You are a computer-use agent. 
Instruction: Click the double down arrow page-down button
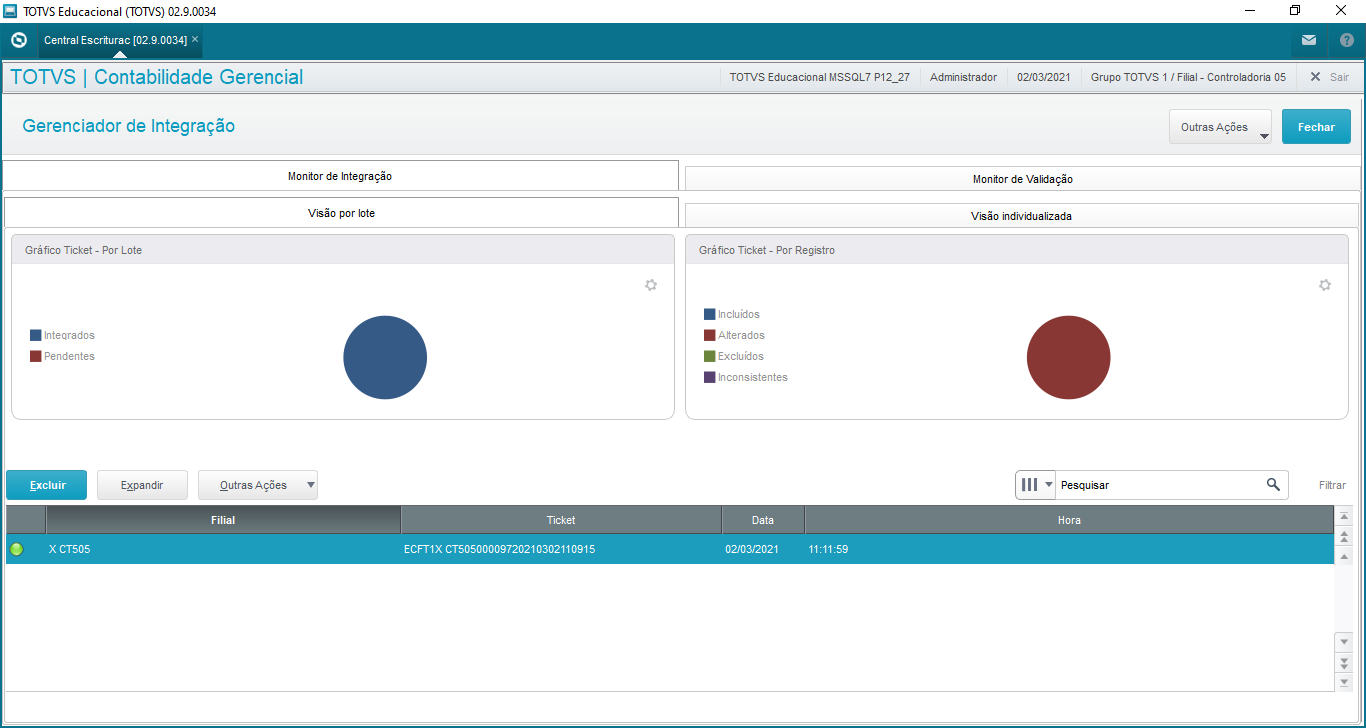pos(1344,661)
